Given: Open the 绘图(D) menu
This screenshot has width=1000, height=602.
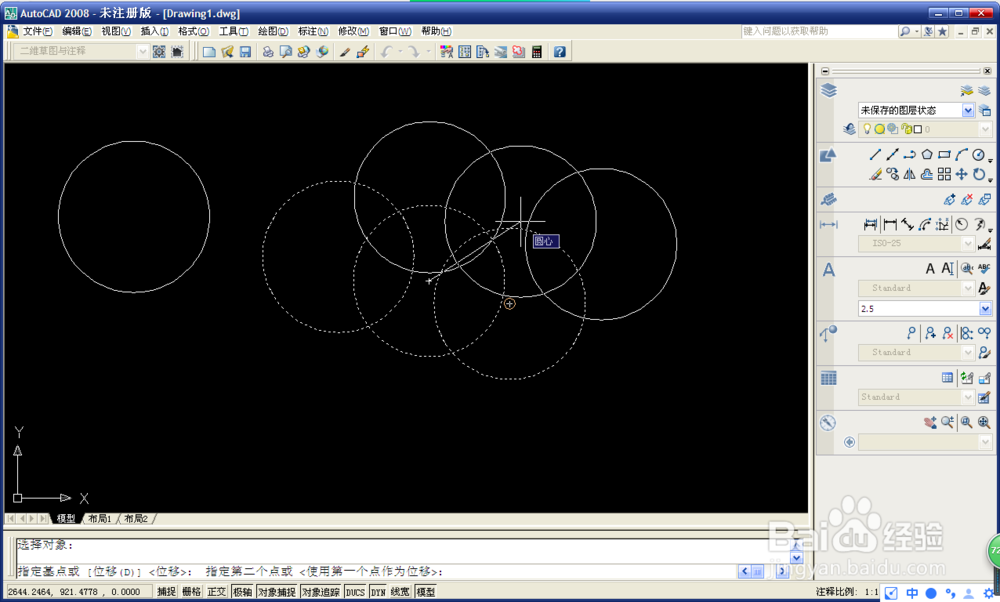Looking at the screenshot, I should [x=273, y=31].
